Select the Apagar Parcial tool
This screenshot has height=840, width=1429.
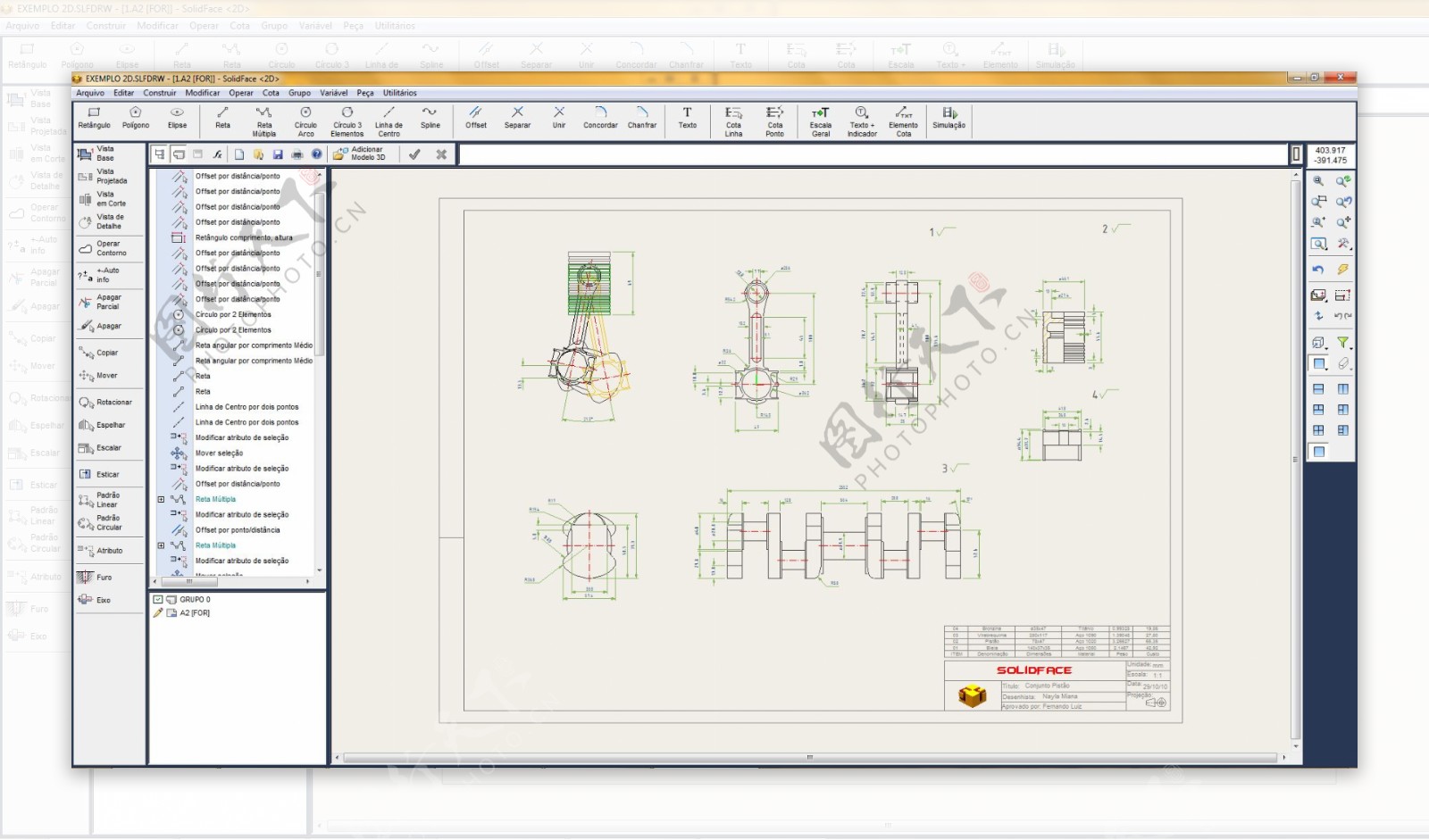coord(99,302)
